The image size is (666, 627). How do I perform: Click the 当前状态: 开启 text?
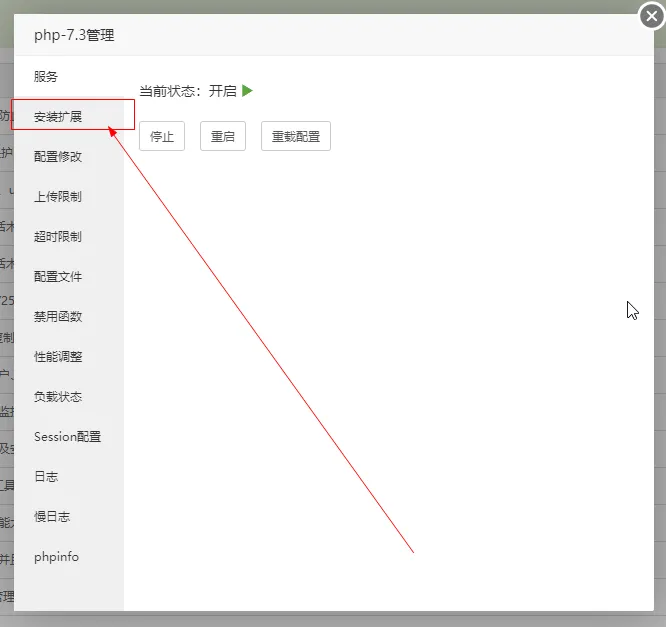188,91
